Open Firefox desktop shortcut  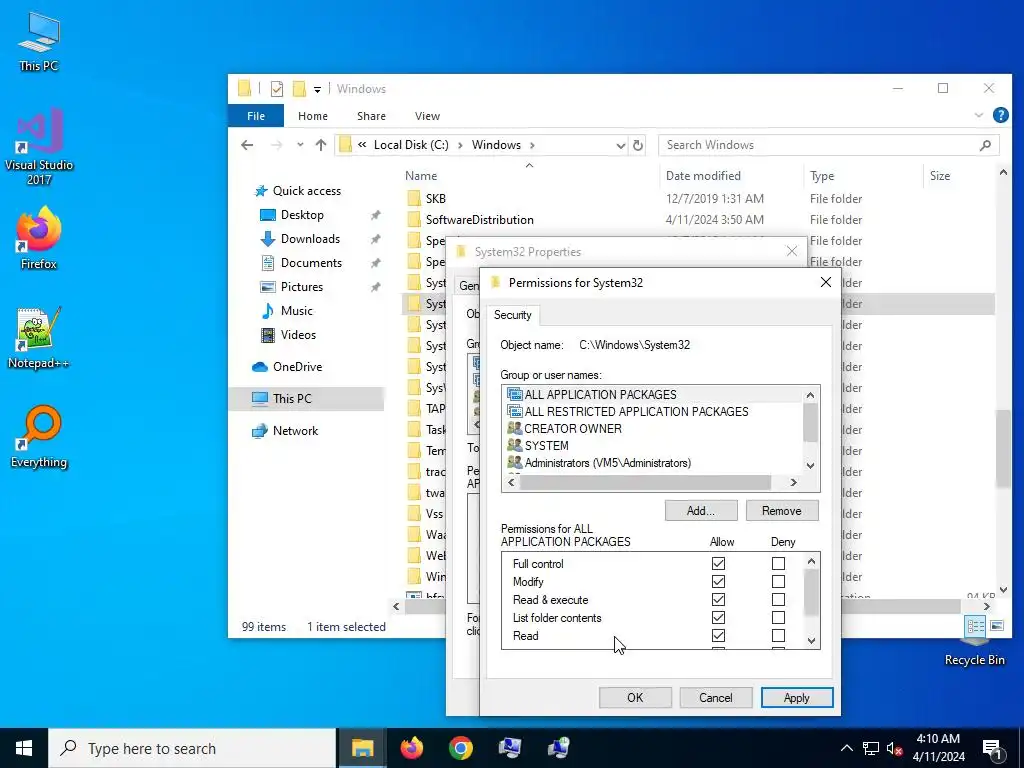(x=39, y=238)
